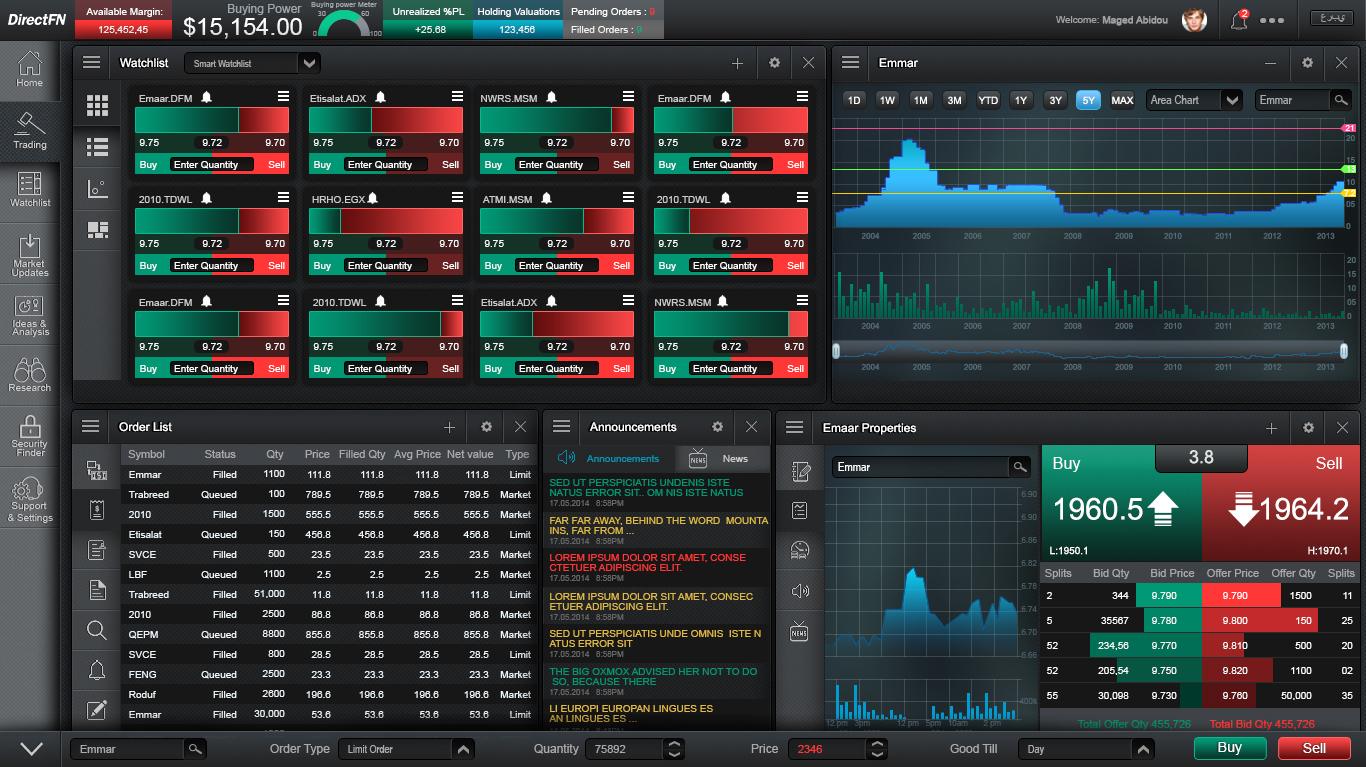Open the Order List hamburger menu

91,427
